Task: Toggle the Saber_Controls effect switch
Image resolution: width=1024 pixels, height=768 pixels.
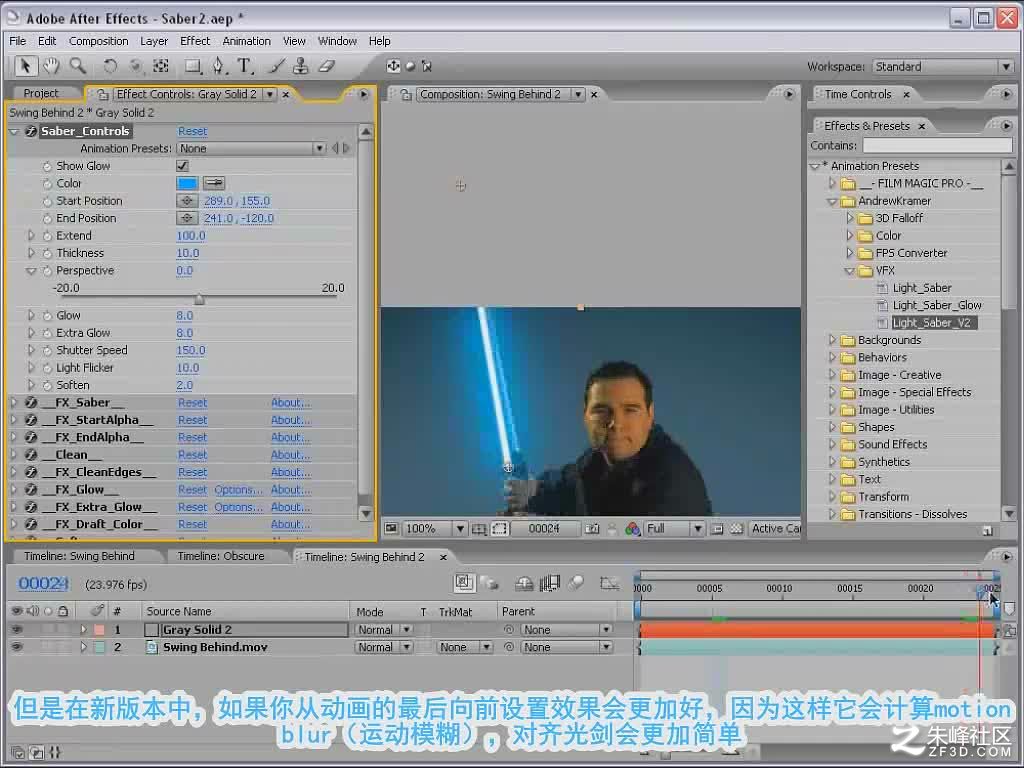Action: pos(30,131)
